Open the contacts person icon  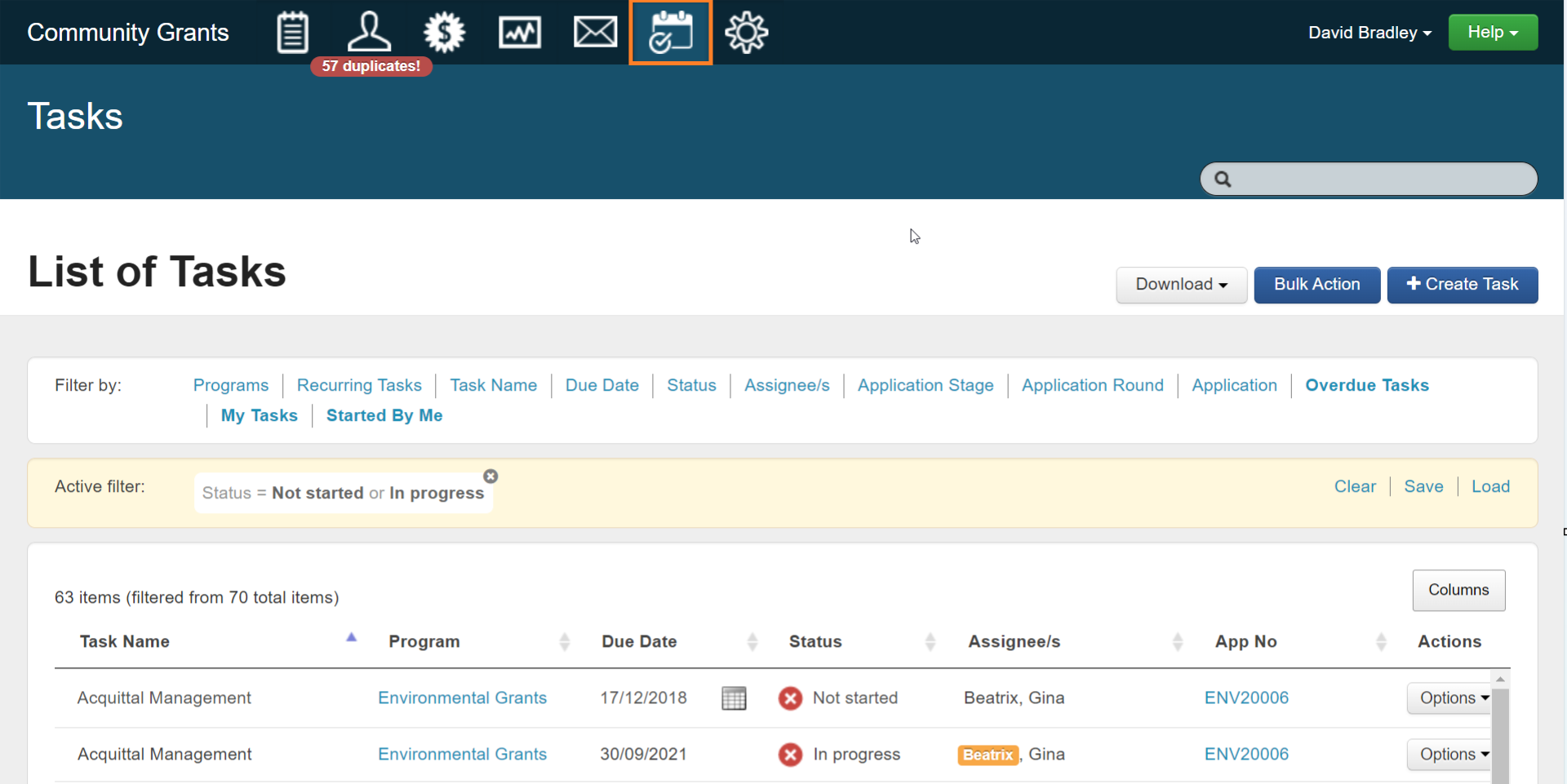(x=369, y=33)
